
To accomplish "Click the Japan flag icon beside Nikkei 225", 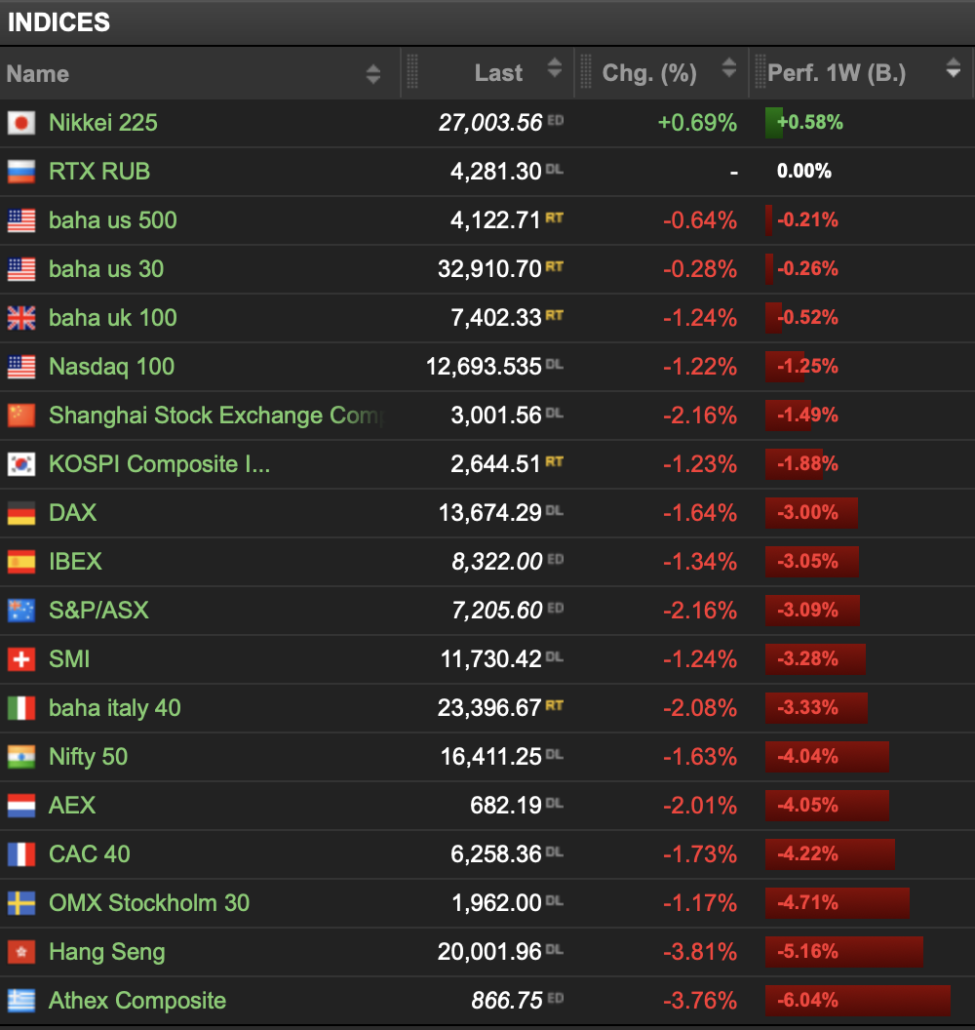I will [21, 123].
